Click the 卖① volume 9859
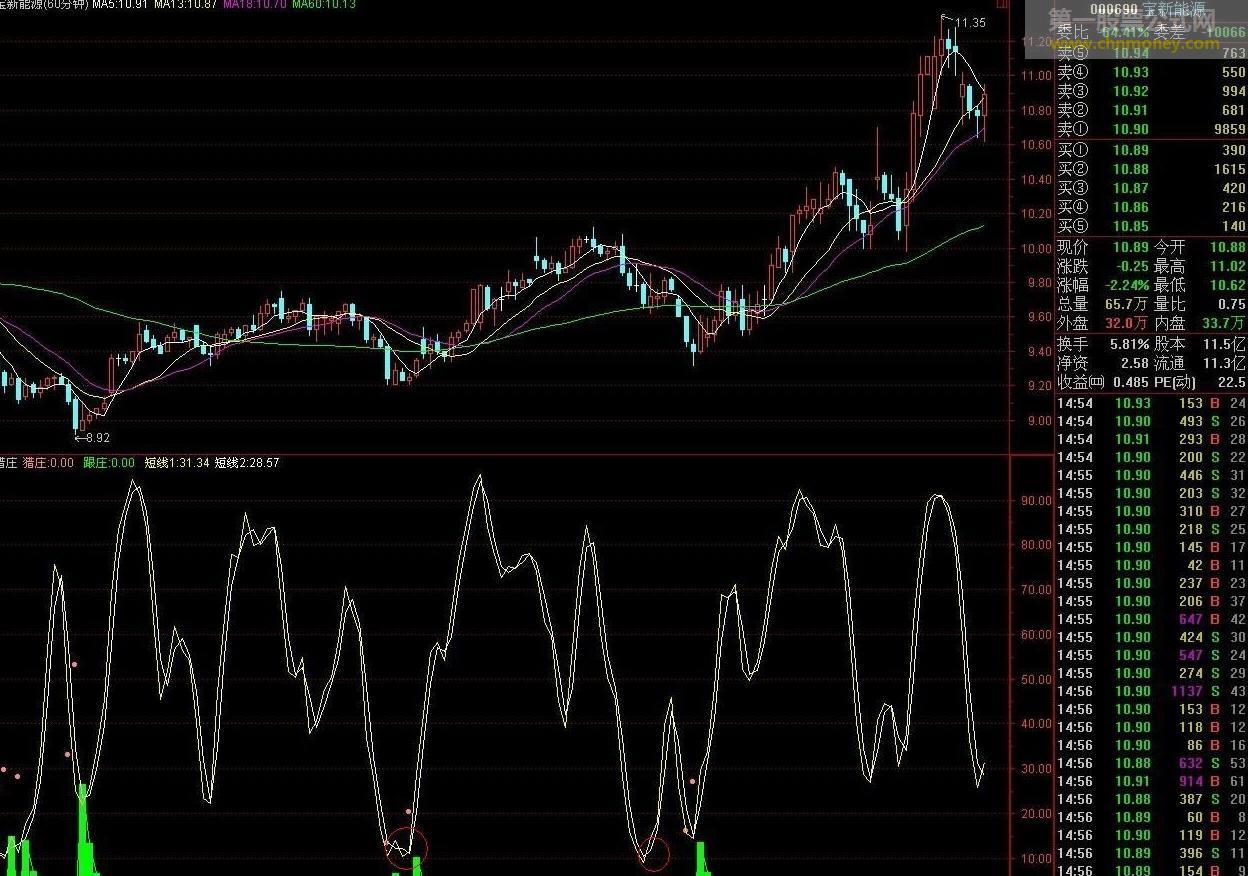The image size is (1248, 876). click(1229, 129)
